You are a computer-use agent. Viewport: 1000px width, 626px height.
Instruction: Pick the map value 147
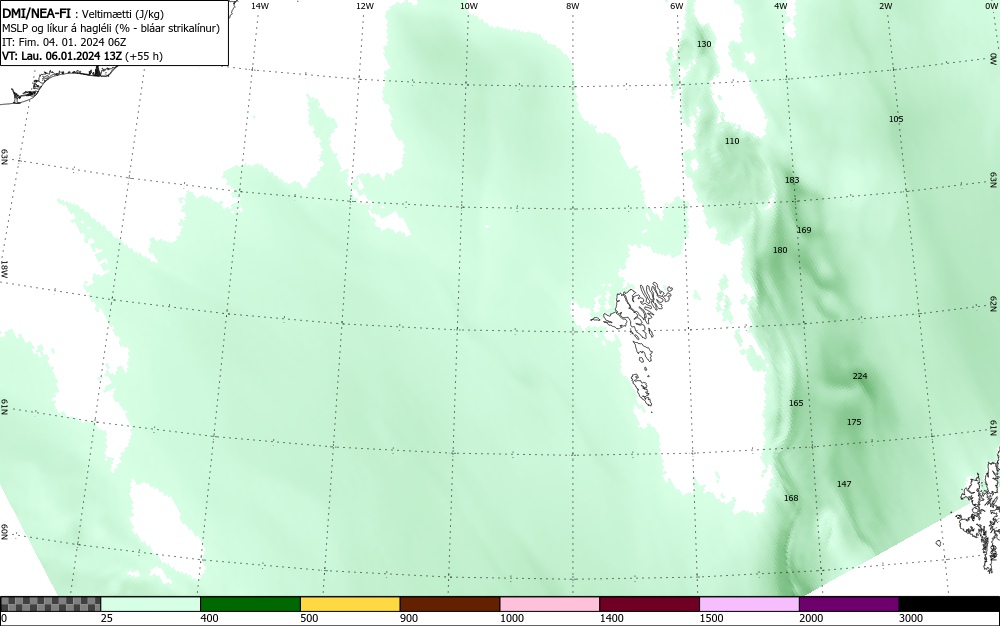click(844, 484)
